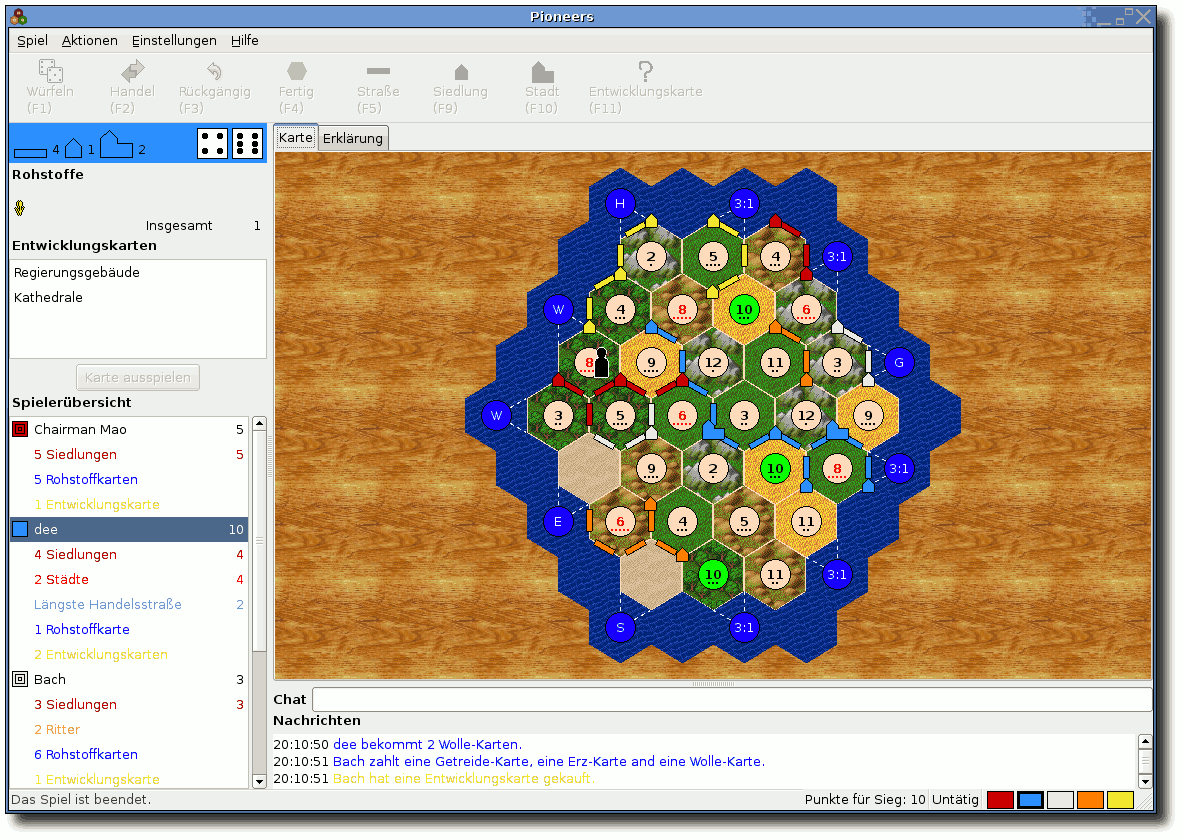Click dee's blue player icon
The width and height of the screenshot is (1182, 839).
20,529
